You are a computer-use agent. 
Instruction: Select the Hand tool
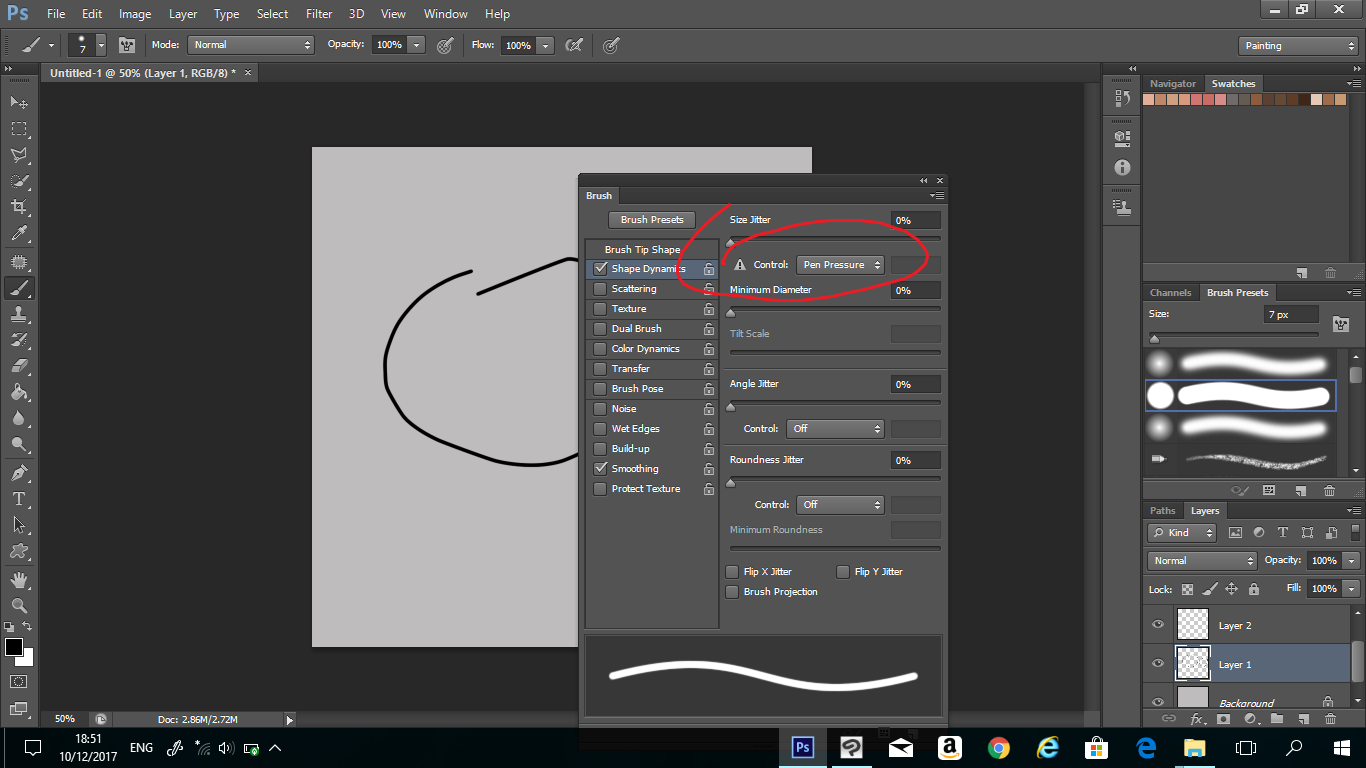(19, 579)
